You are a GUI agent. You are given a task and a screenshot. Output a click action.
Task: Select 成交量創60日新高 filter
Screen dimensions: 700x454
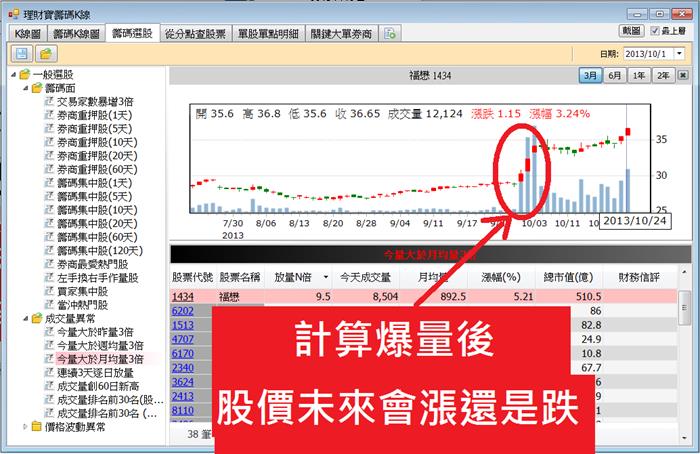coord(98,386)
